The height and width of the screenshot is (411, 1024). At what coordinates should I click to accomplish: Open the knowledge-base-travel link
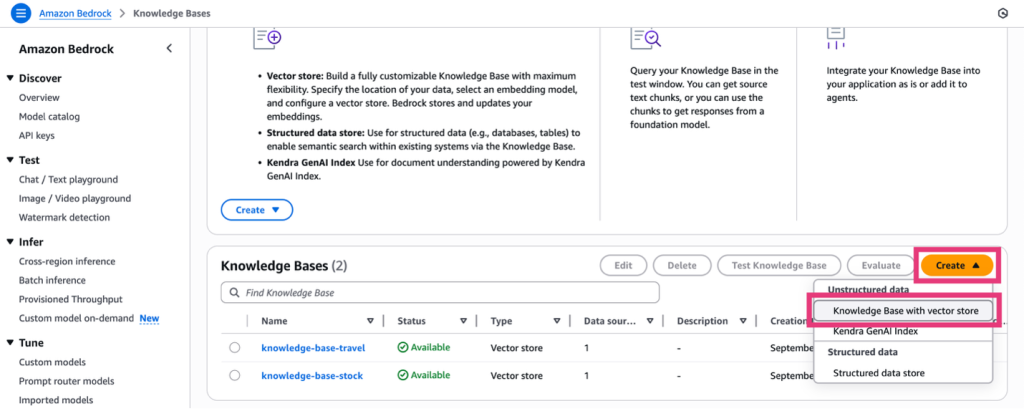(x=313, y=348)
